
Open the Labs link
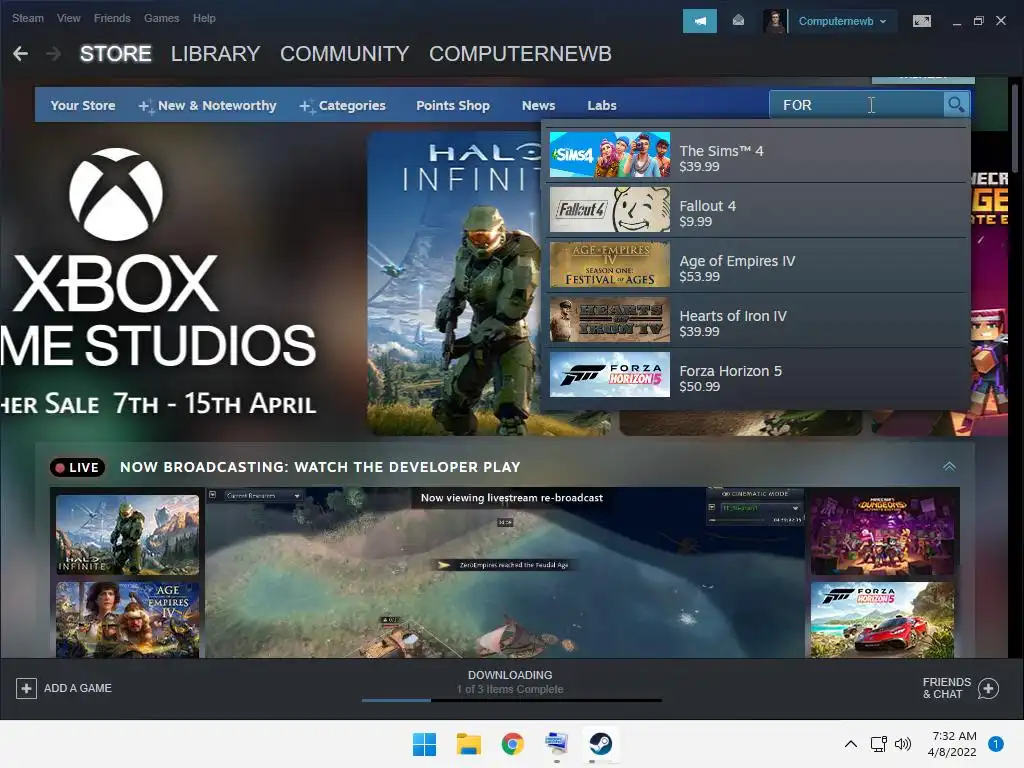(x=601, y=105)
